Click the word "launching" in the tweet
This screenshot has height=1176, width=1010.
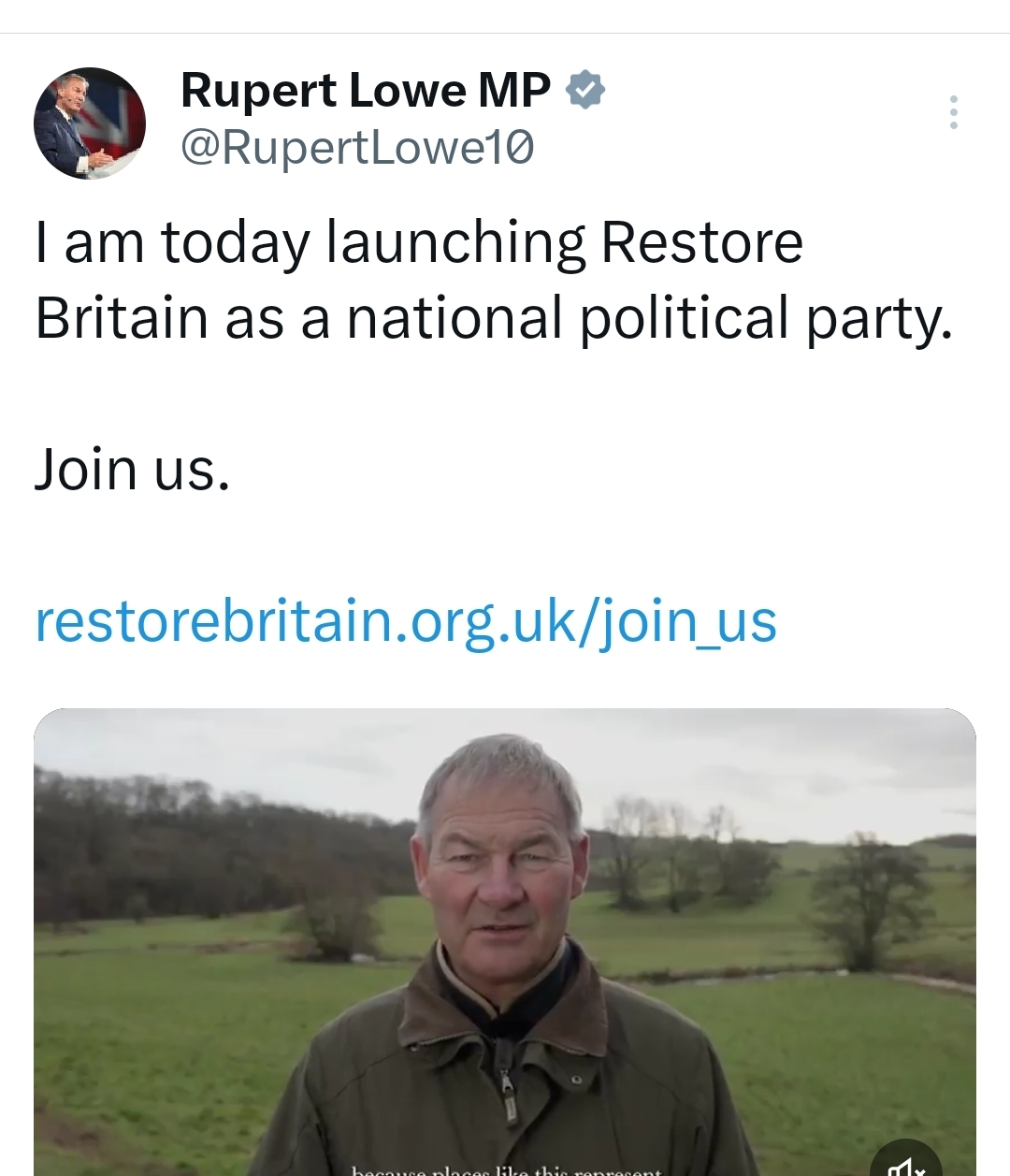[455, 243]
